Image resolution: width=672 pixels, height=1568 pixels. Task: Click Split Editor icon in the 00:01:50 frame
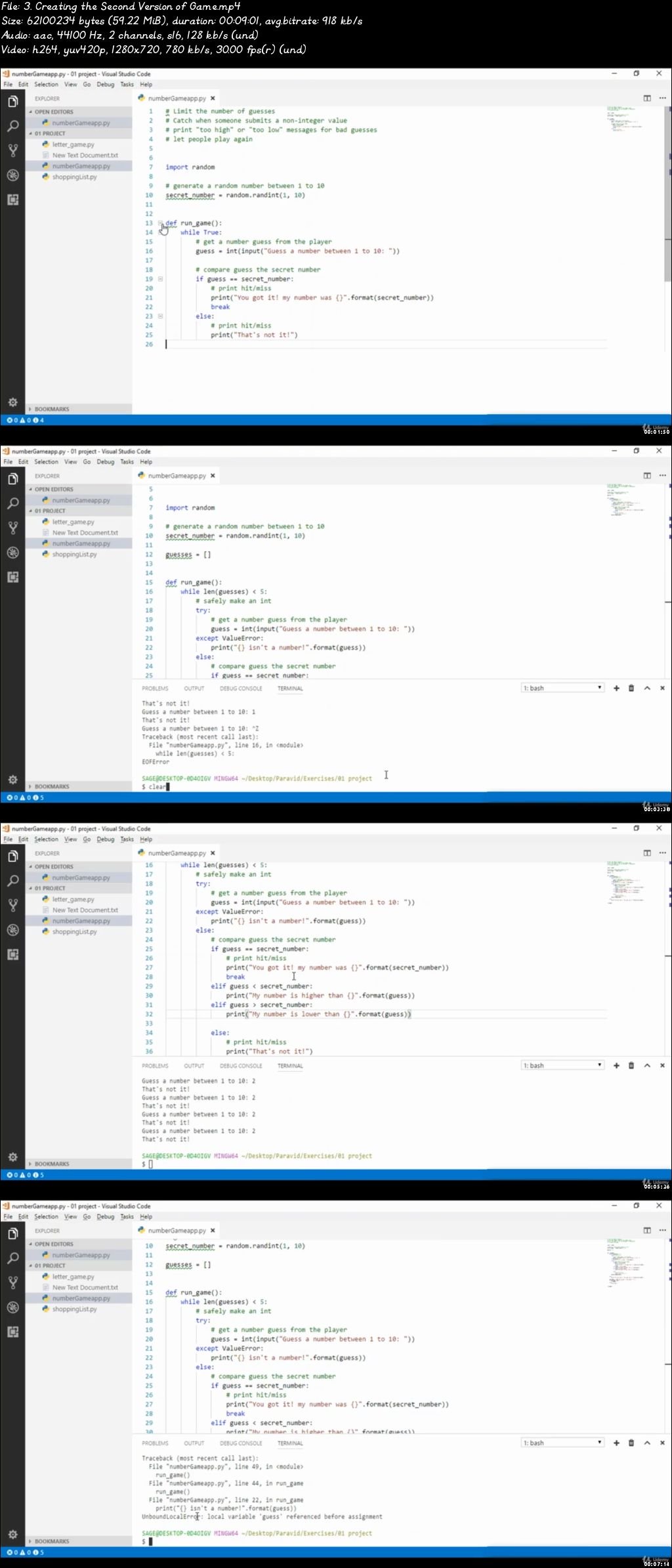click(647, 98)
